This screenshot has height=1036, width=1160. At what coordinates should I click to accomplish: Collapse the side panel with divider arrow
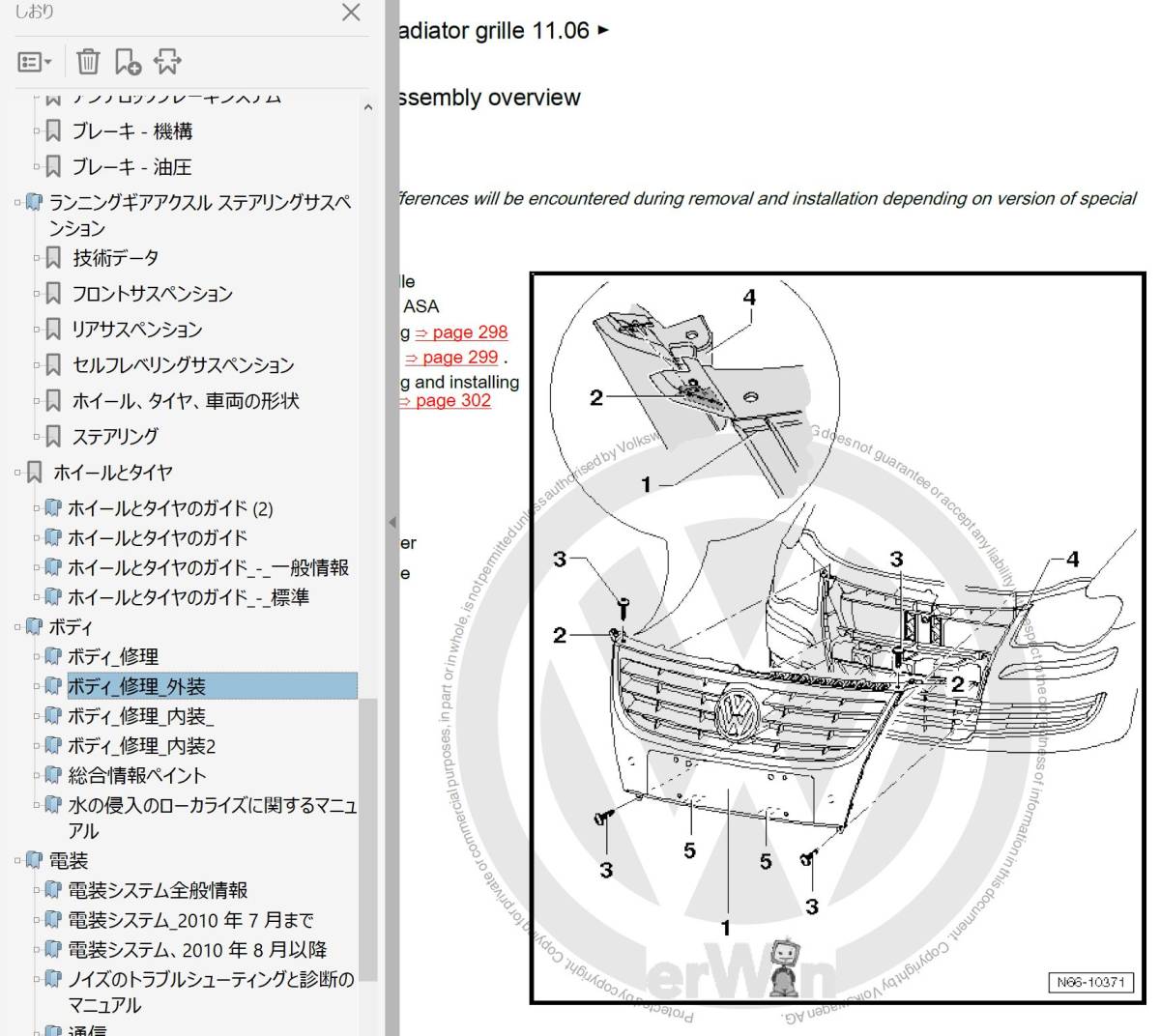tap(391, 522)
